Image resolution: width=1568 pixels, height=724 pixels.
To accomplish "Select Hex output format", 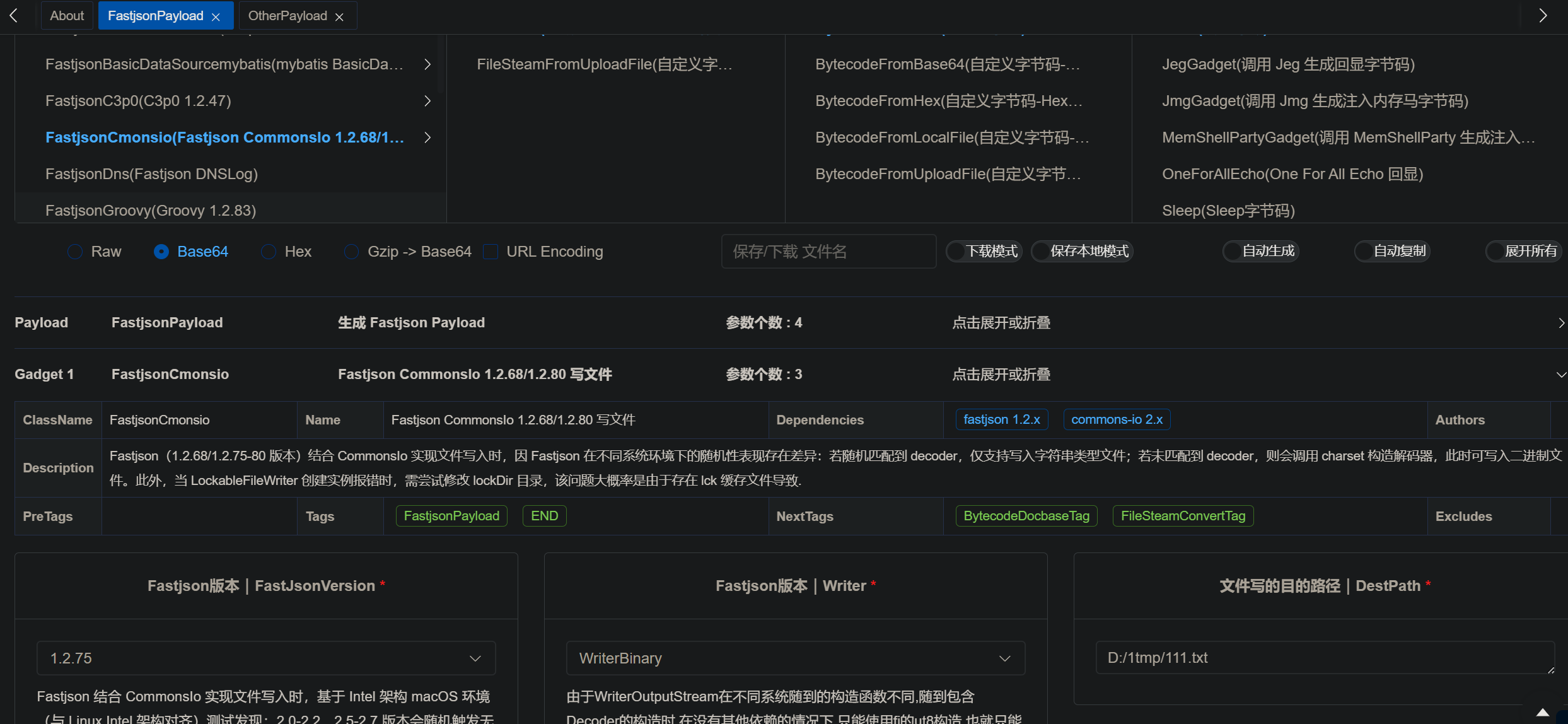I will 269,252.
